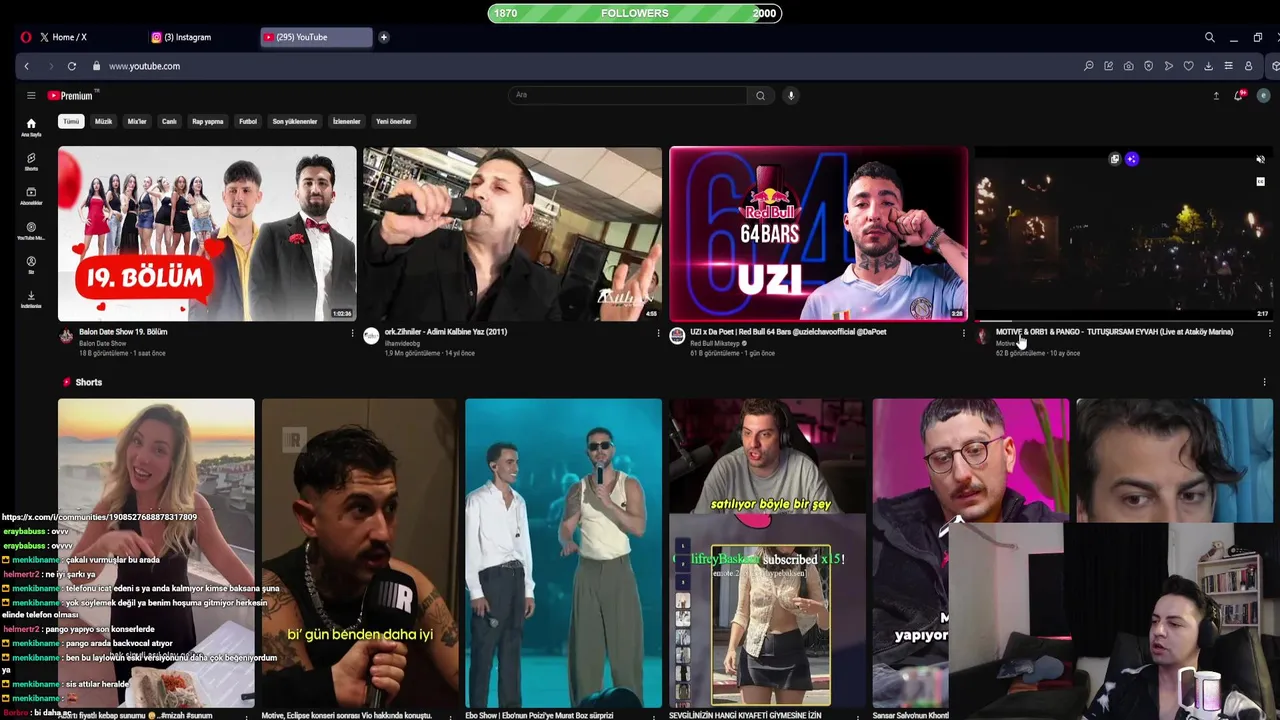
Task: Start voice search with microphone
Action: point(790,96)
